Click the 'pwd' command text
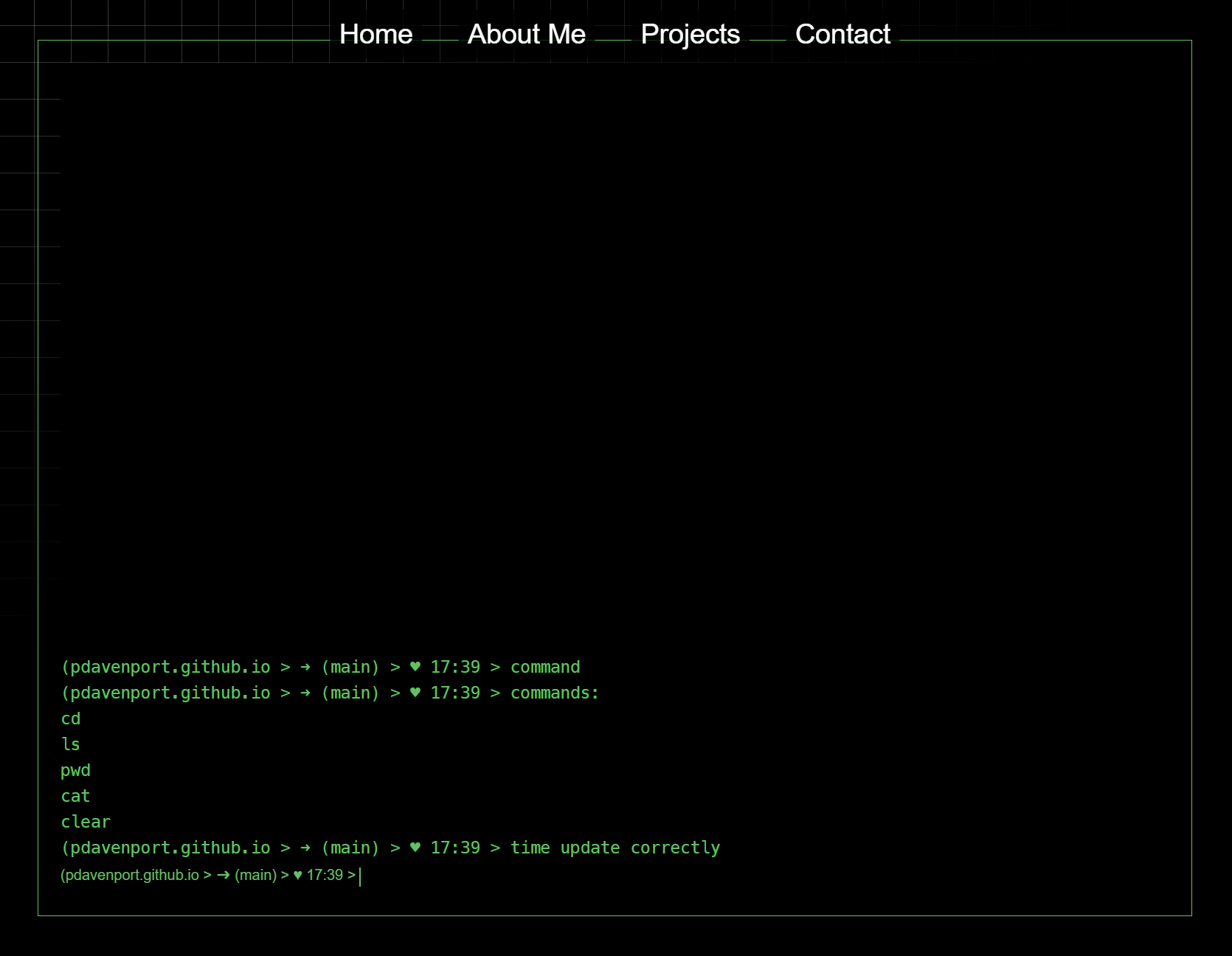This screenshot has height=956, width=1232. click(75, 770)
